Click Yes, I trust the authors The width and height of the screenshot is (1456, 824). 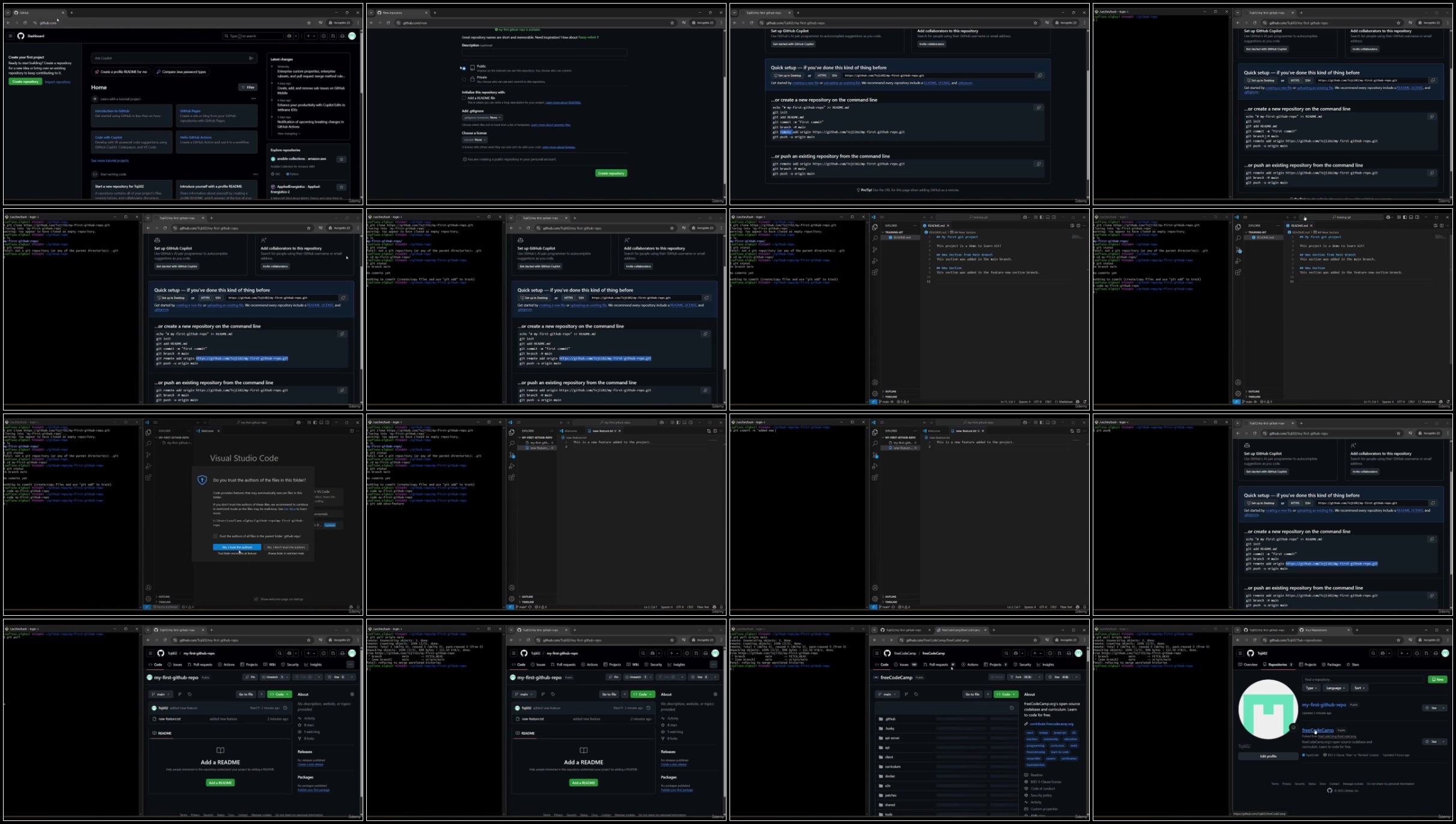pyautogui.click(x=237, y=547)
